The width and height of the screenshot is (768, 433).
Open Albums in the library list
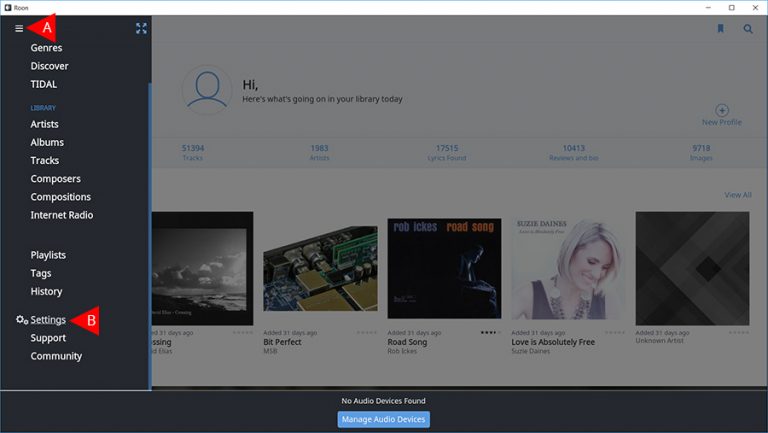[47, 142]
